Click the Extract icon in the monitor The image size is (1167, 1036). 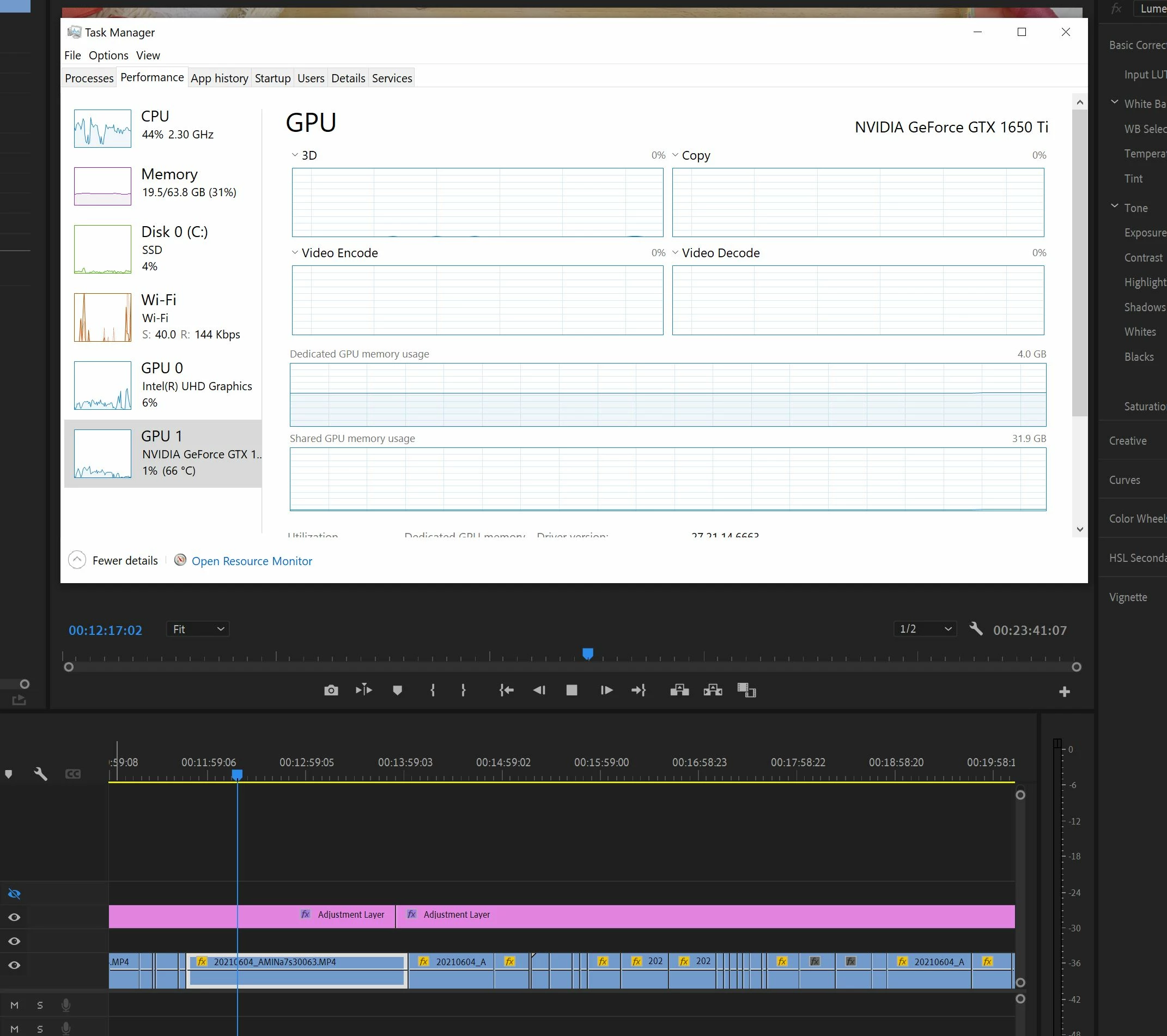coord(713,690)
